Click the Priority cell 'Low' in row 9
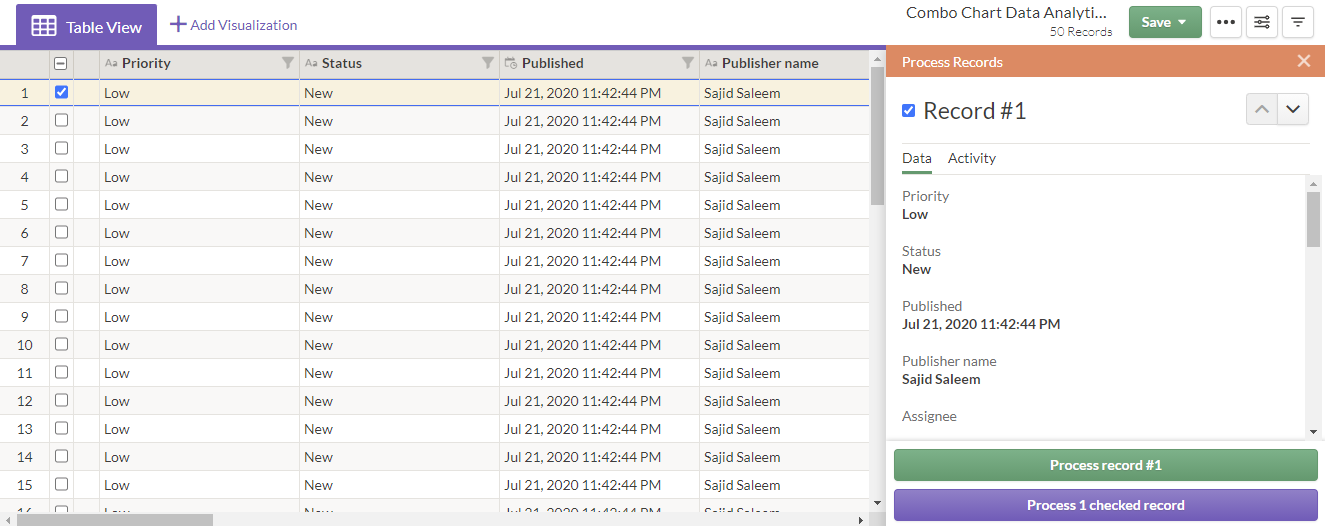Viewport: 1325px width, 528px height. tap(199, 316)
